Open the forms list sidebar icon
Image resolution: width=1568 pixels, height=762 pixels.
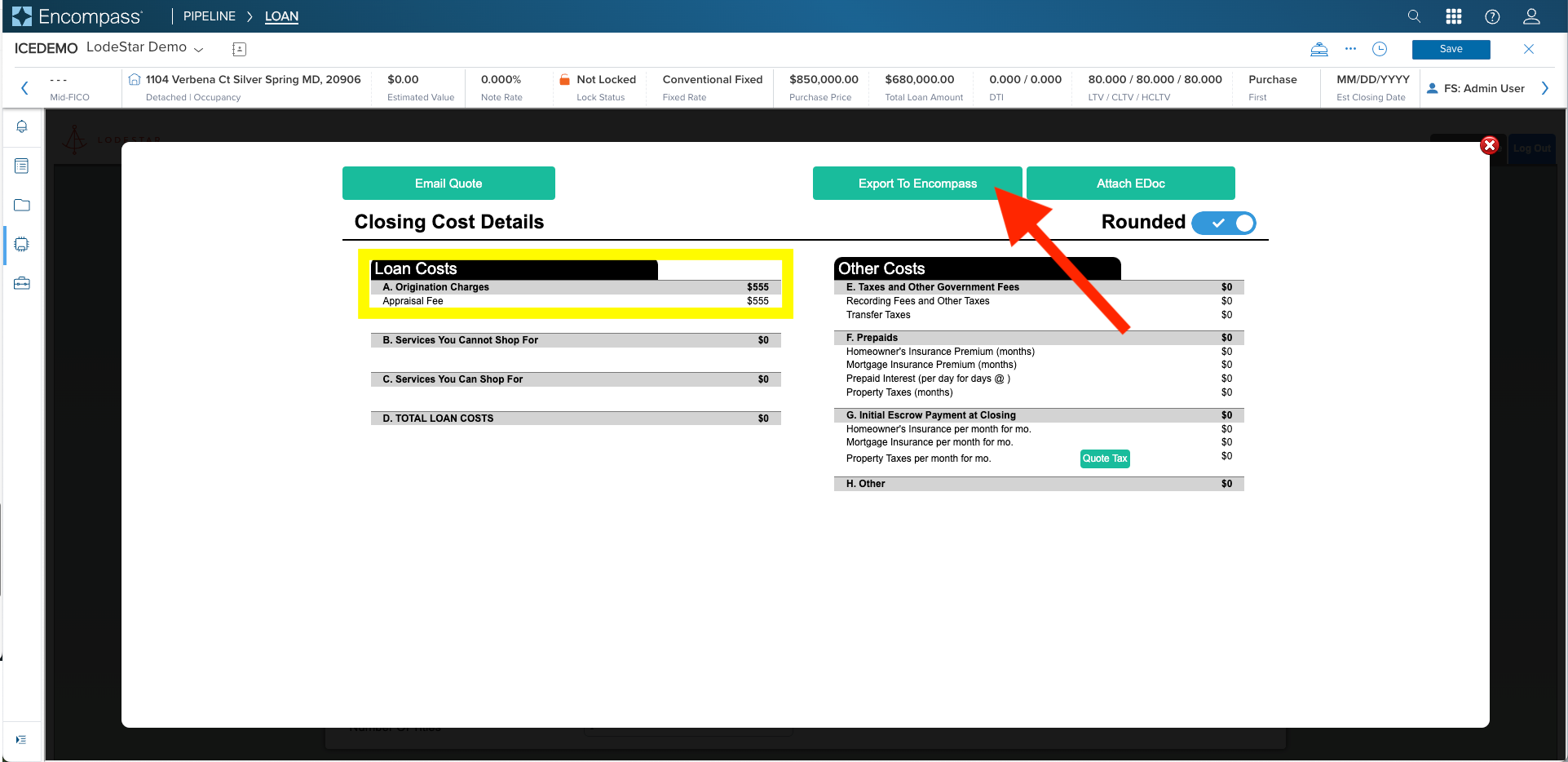point(22,166)
